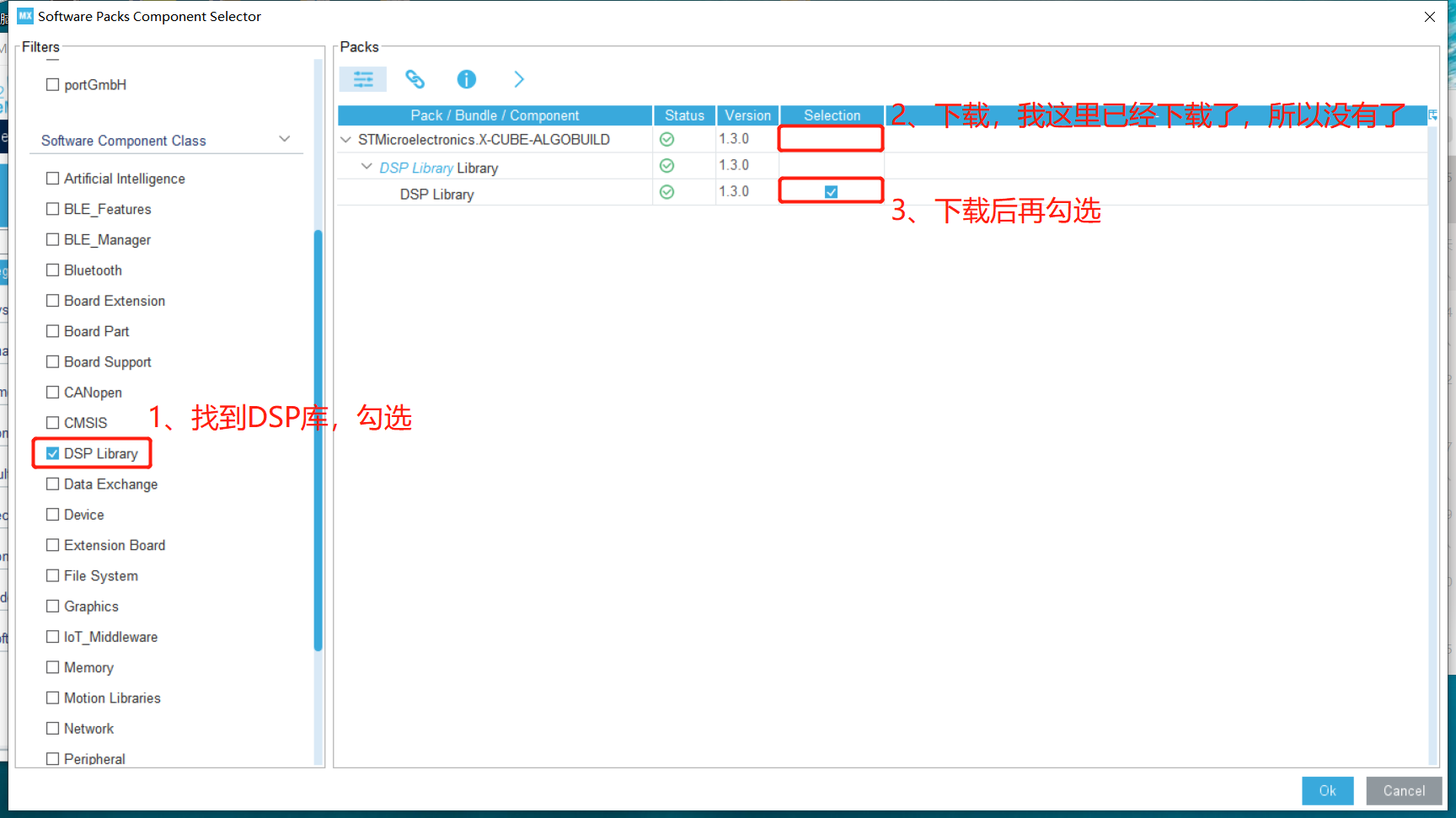Viewport: 1456px width, 818px height.
Task: Enable the Motion Libraries filter
Action: coord(53,698)
